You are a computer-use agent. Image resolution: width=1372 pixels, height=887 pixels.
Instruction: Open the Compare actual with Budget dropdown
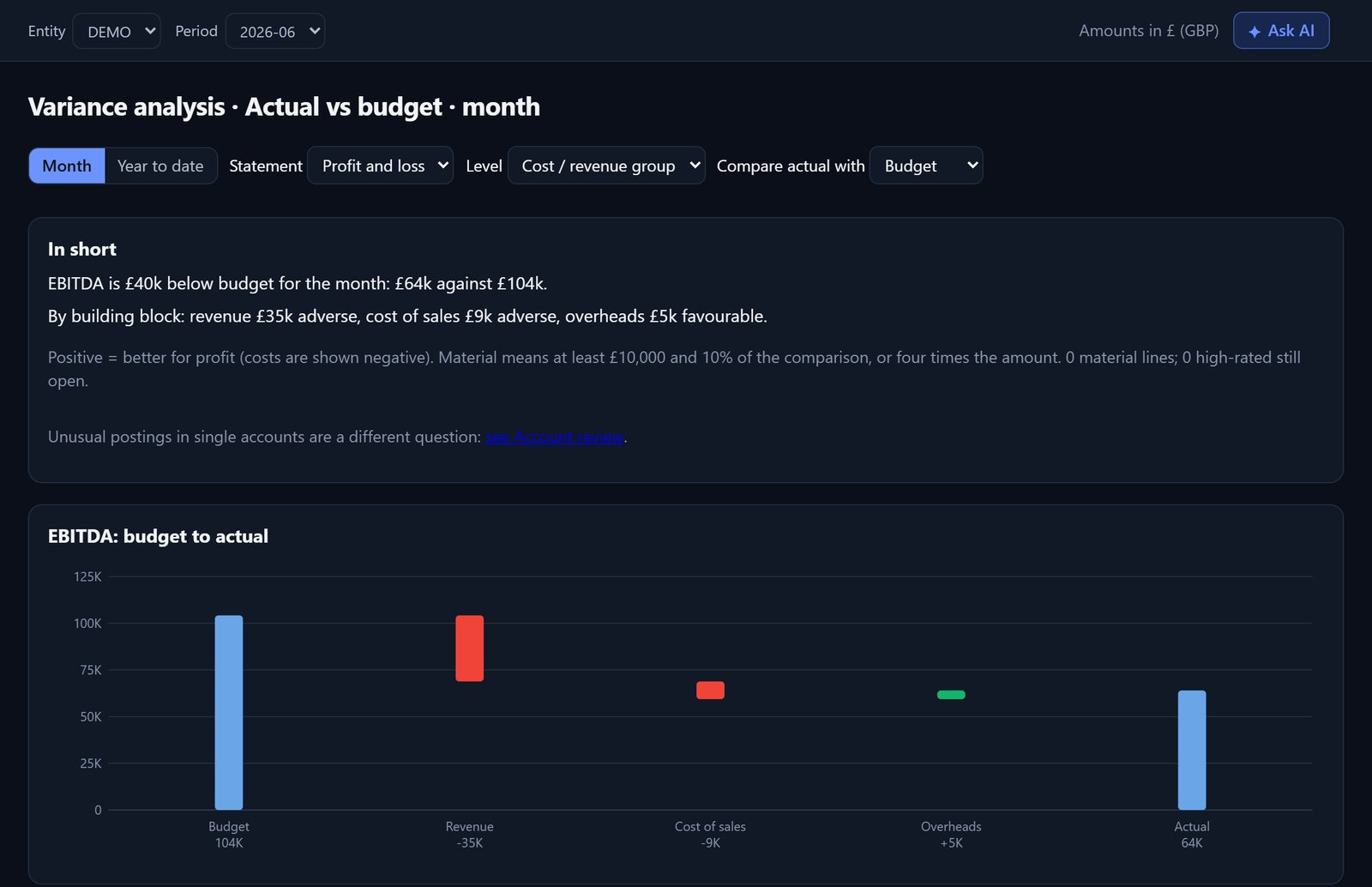click(x=926, y=166)
